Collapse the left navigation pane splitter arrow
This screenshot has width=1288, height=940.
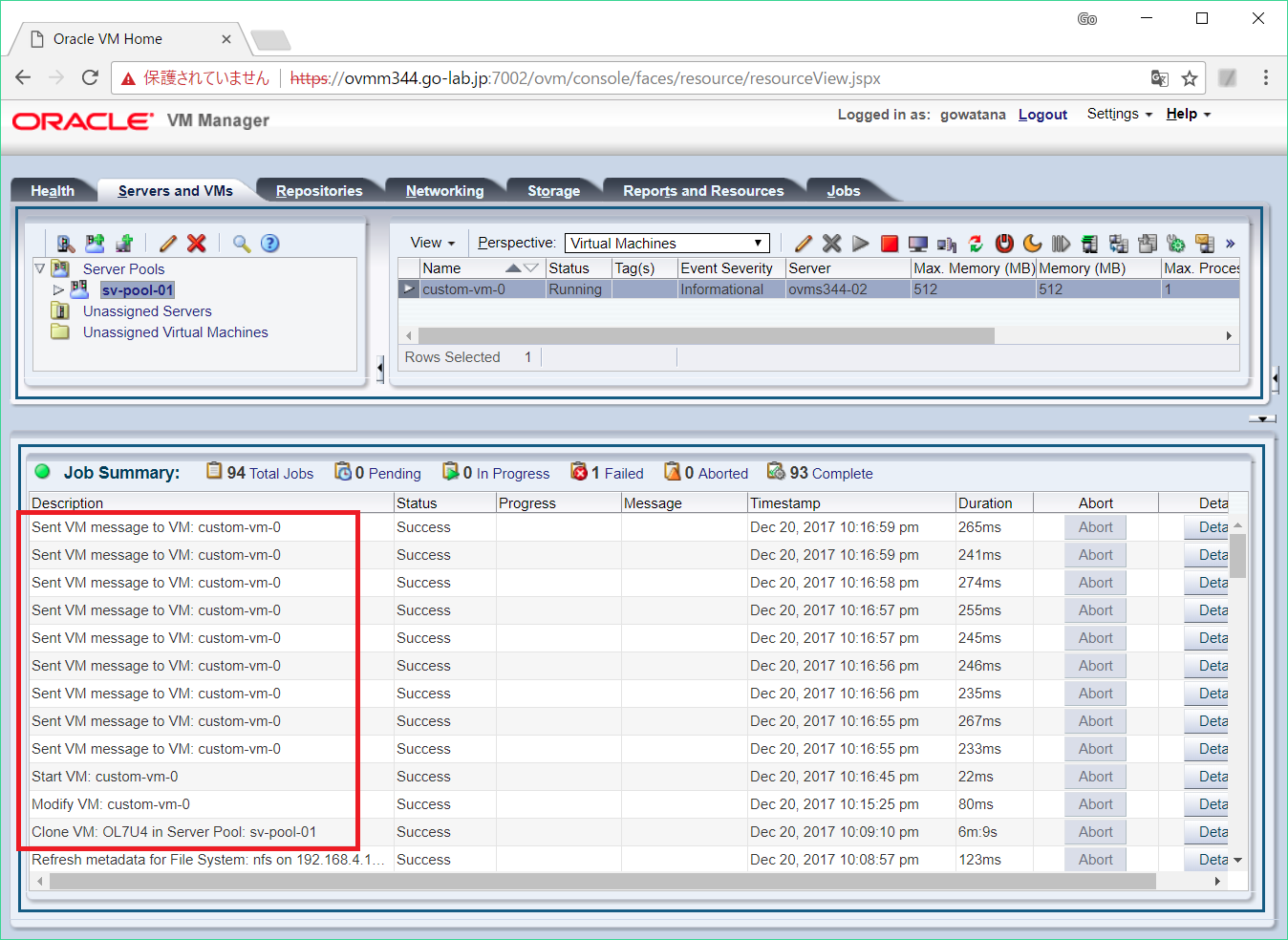(x=379, y=368)
